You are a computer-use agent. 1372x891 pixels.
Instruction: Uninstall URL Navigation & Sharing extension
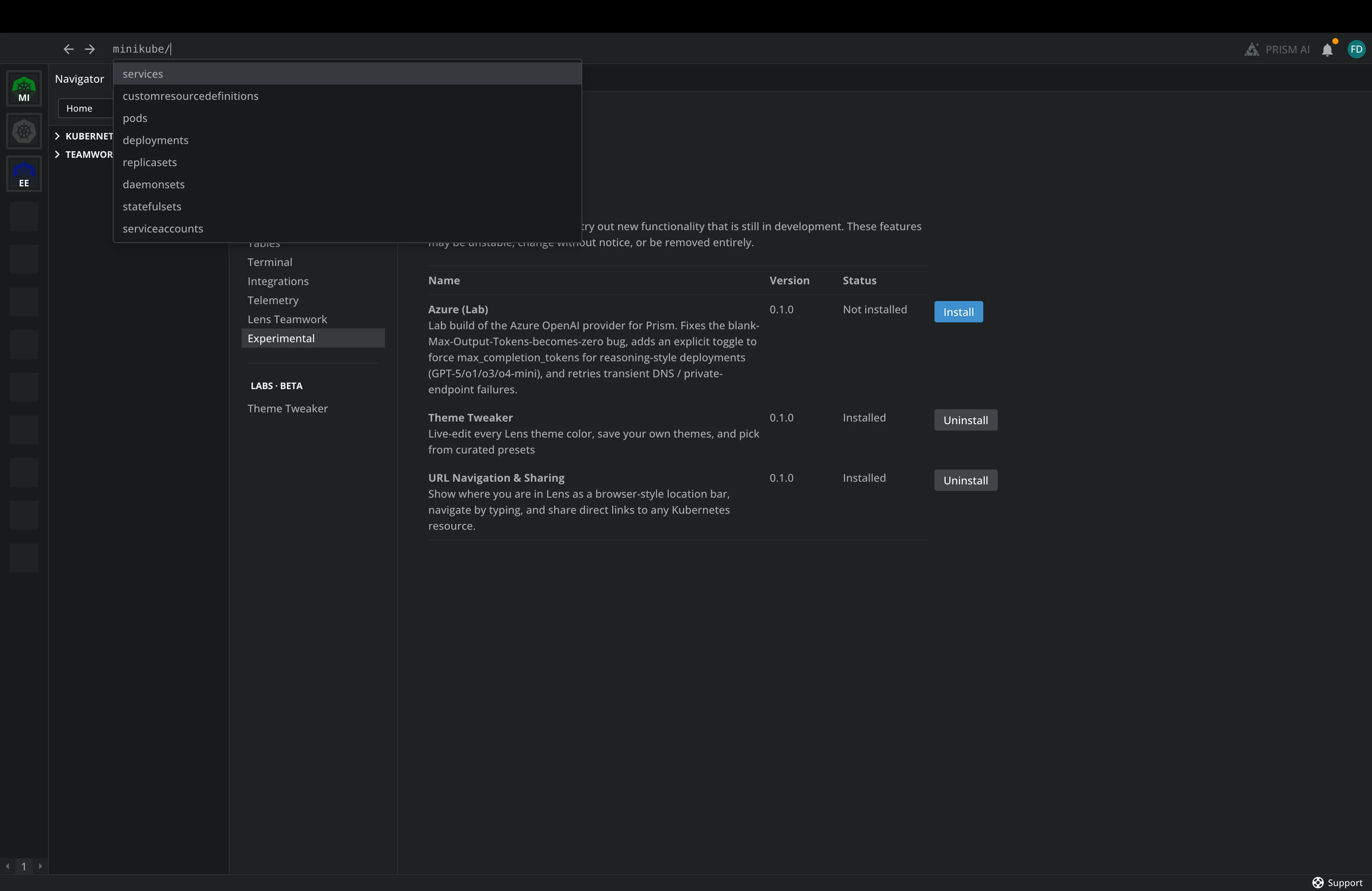[966, 480]
